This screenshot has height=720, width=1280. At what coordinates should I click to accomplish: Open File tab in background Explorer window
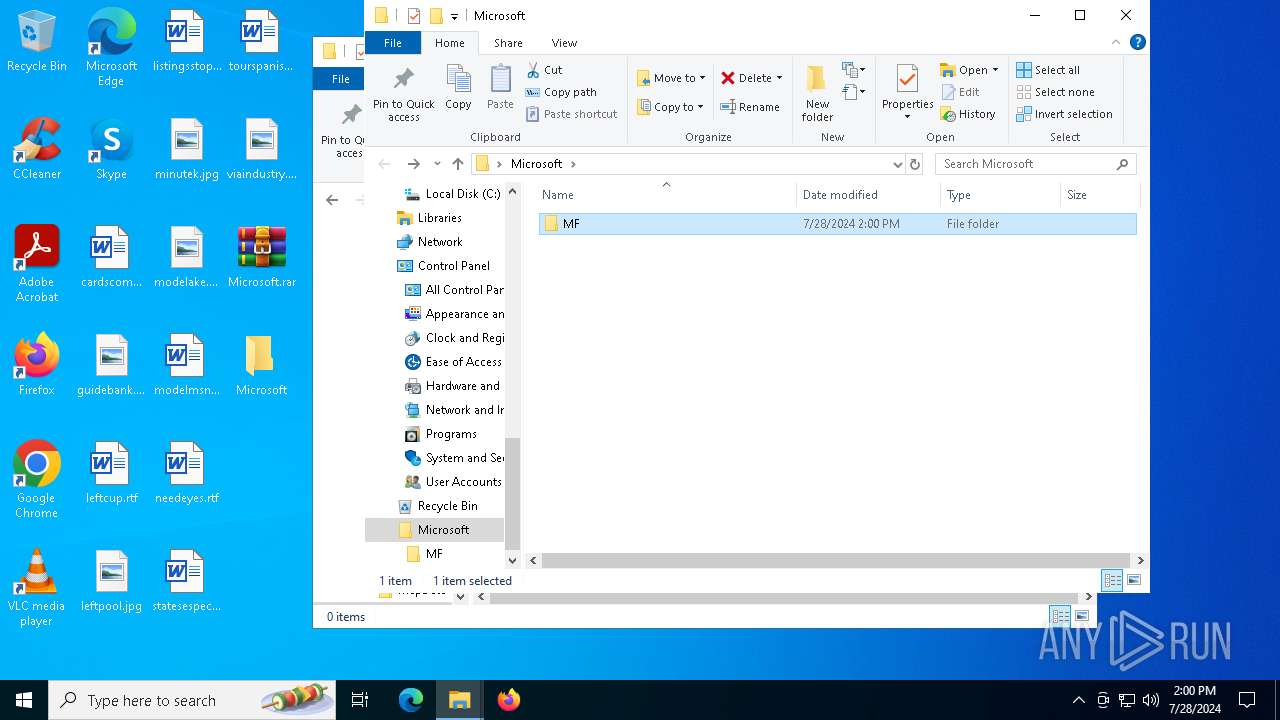[x=340, y=79]
